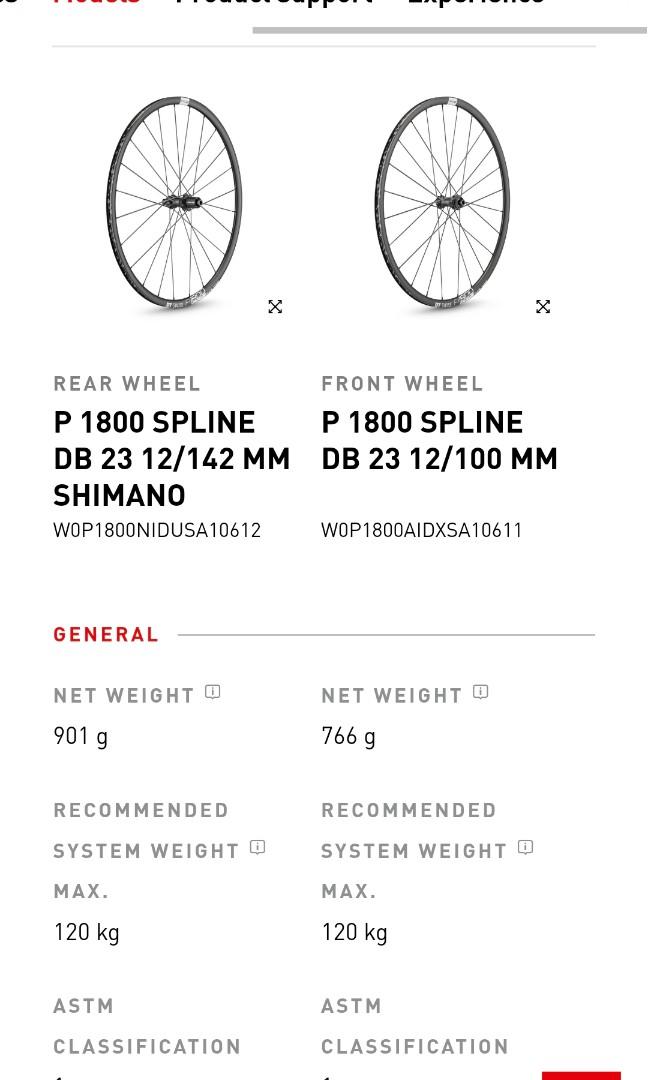648x1080 pixels.
Task: Select article number W0P1800AIDXSA10611
Action: 421,530
